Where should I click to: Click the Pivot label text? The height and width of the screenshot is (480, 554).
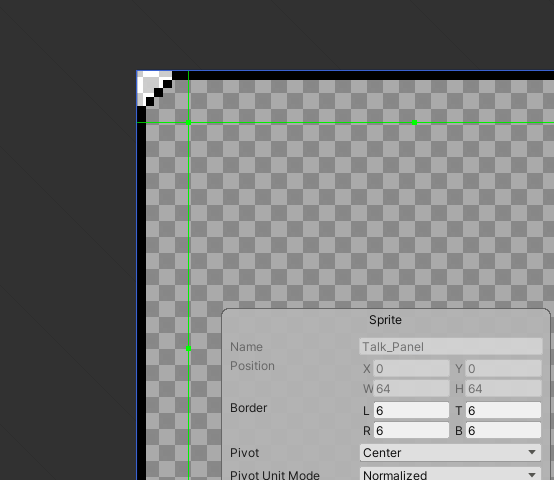244,452
